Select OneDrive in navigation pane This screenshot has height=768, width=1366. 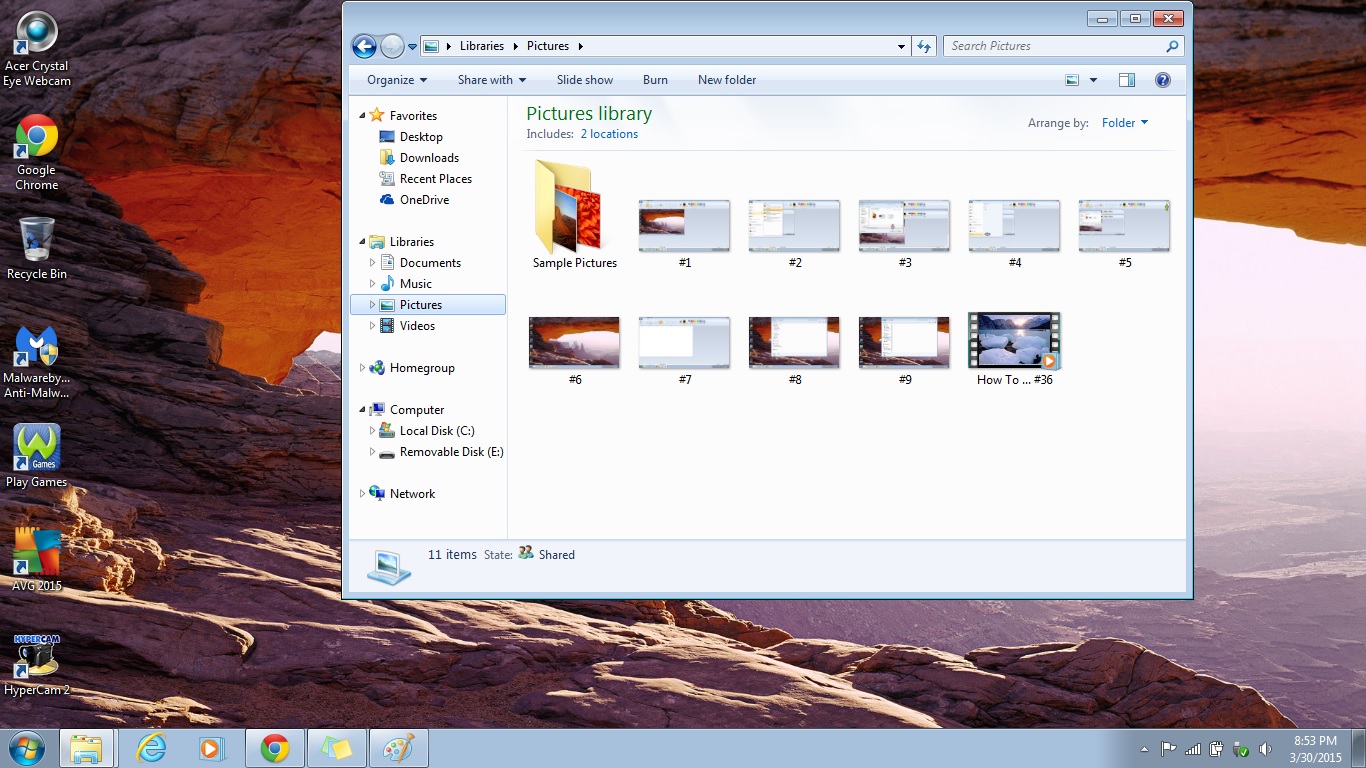point(424,200)
